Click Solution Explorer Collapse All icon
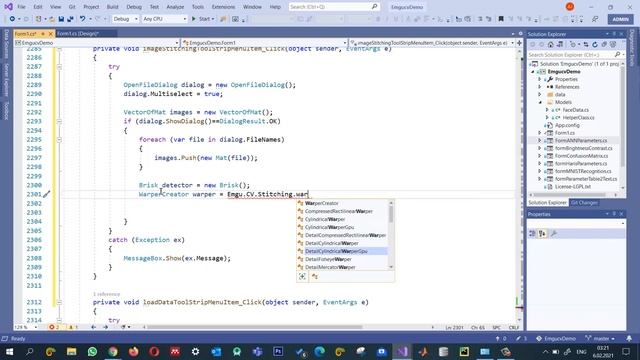Viewport: 640px width, 360px height. click(x=604, y=44)
